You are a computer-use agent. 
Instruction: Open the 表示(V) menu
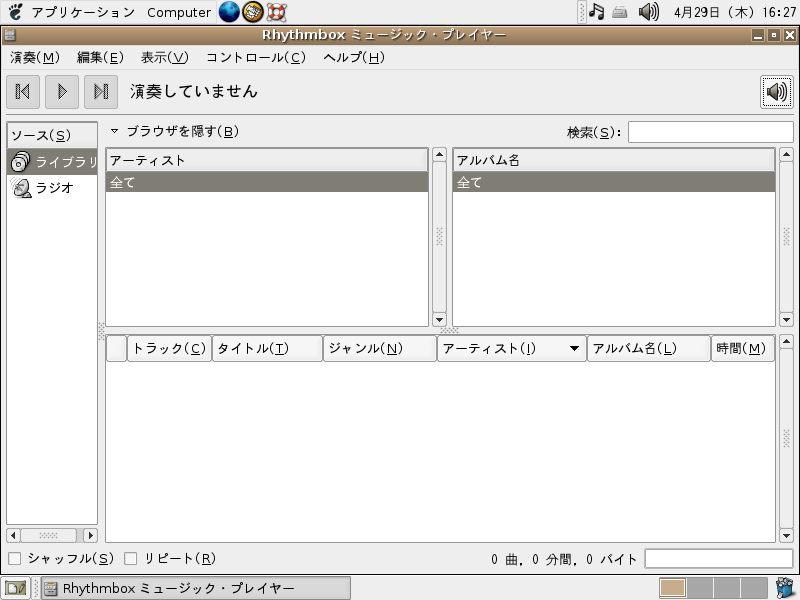[x=164, y=58]
